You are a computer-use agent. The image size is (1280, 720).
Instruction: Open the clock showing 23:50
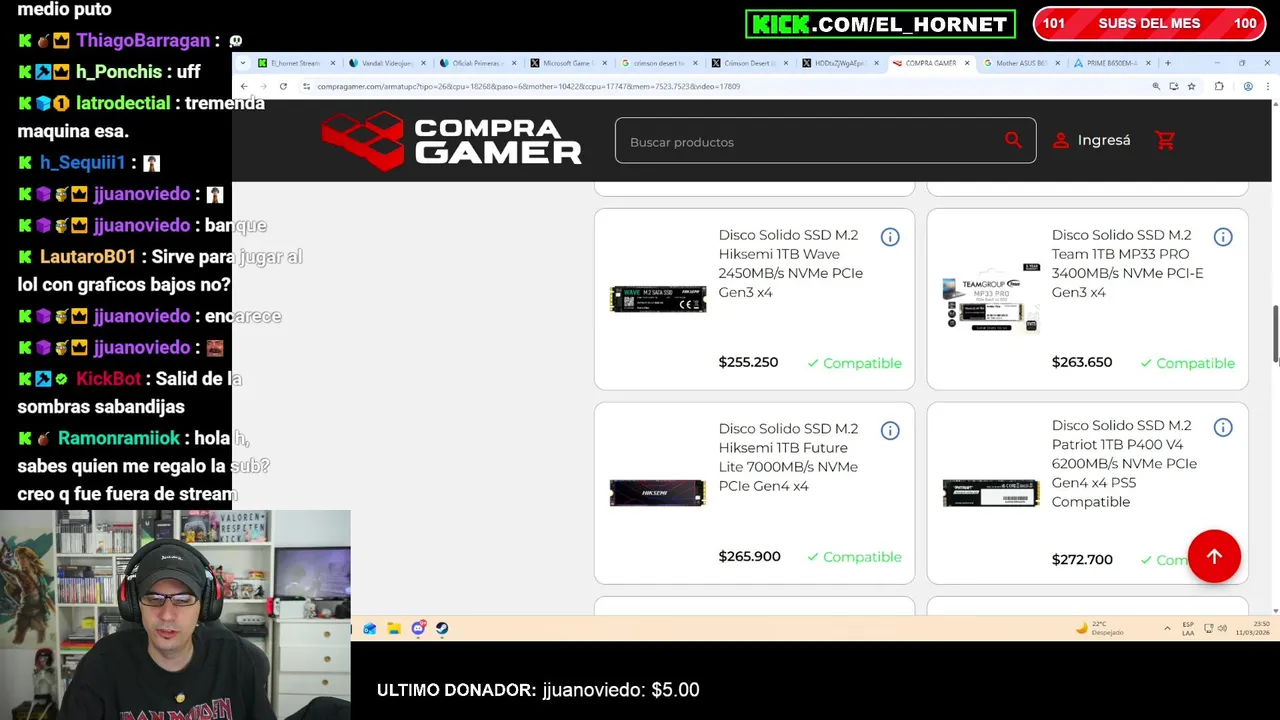click(1251, 629)
